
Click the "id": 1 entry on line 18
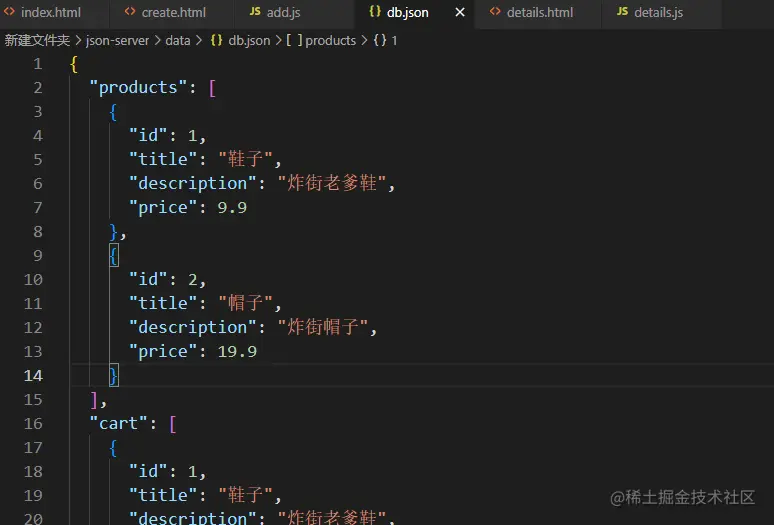tap(167, 472)
